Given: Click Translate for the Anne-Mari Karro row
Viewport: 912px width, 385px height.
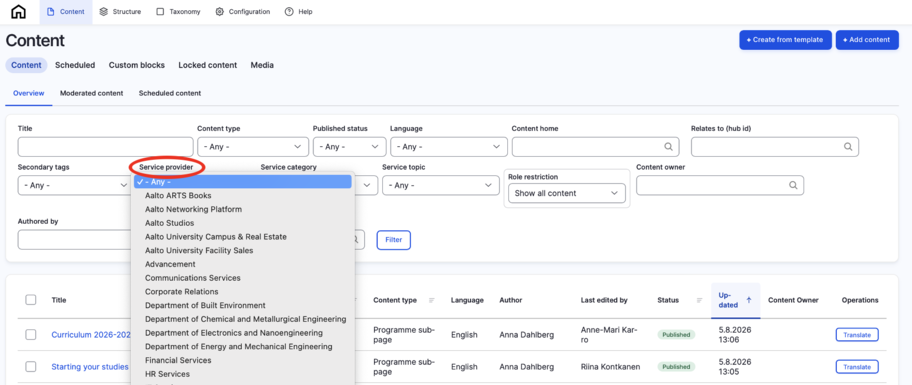Looking at the screenshot, I should [857, 334].
